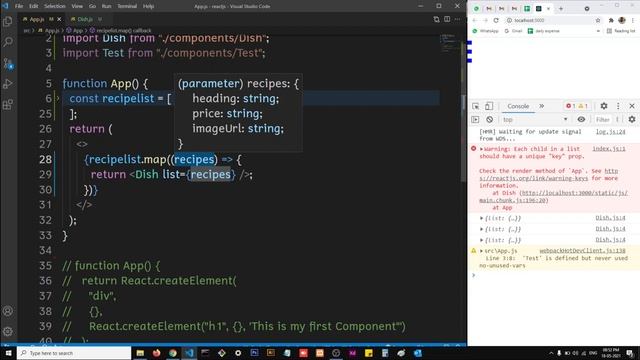This screenshot has width=640, height=360.
Task: Show the hidden bookmarks overflow arrow
Action: pyautogui.click(x=598, y=31)
